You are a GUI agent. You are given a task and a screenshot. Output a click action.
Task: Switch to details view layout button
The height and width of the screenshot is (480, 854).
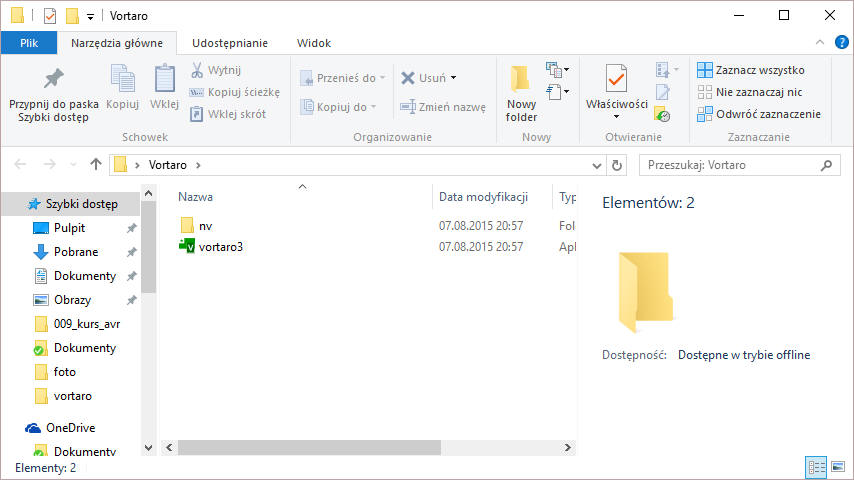point(815,467)
